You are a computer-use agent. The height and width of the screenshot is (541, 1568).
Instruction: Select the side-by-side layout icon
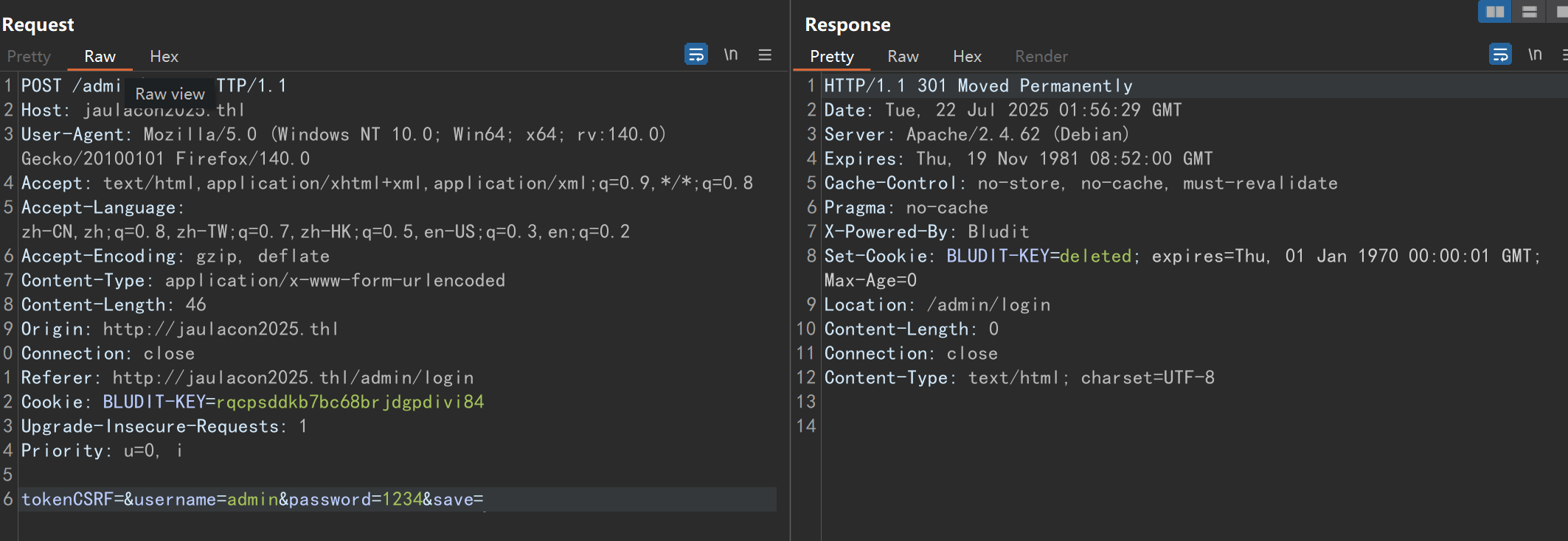tap(1494, 12)
